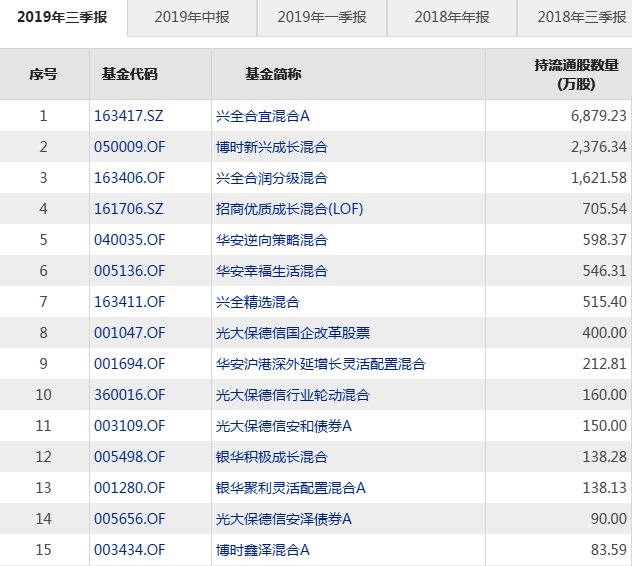The width and height of the screenshot is (632, 566).
Task: Click the 基金简称 column header
Action: (x=348, y=75)
